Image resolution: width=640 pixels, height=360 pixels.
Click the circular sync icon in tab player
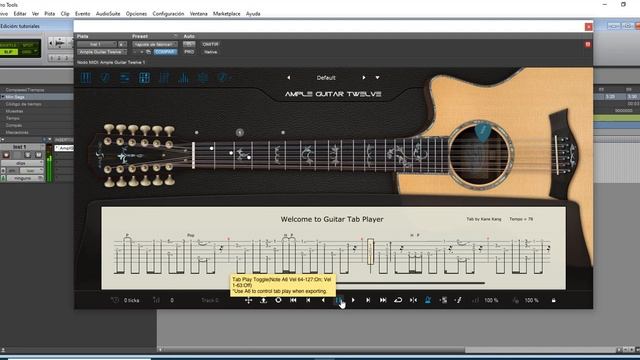pos(278,300)
